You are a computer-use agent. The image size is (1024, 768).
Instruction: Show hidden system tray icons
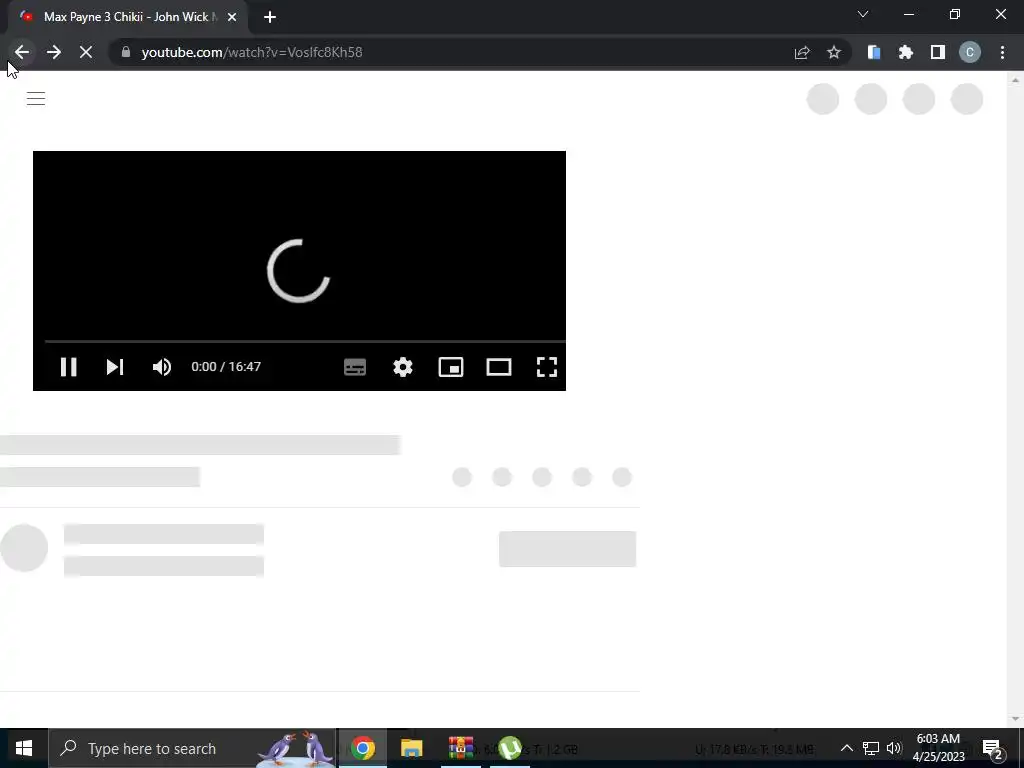pyautogui.click(x=846, y=748)
